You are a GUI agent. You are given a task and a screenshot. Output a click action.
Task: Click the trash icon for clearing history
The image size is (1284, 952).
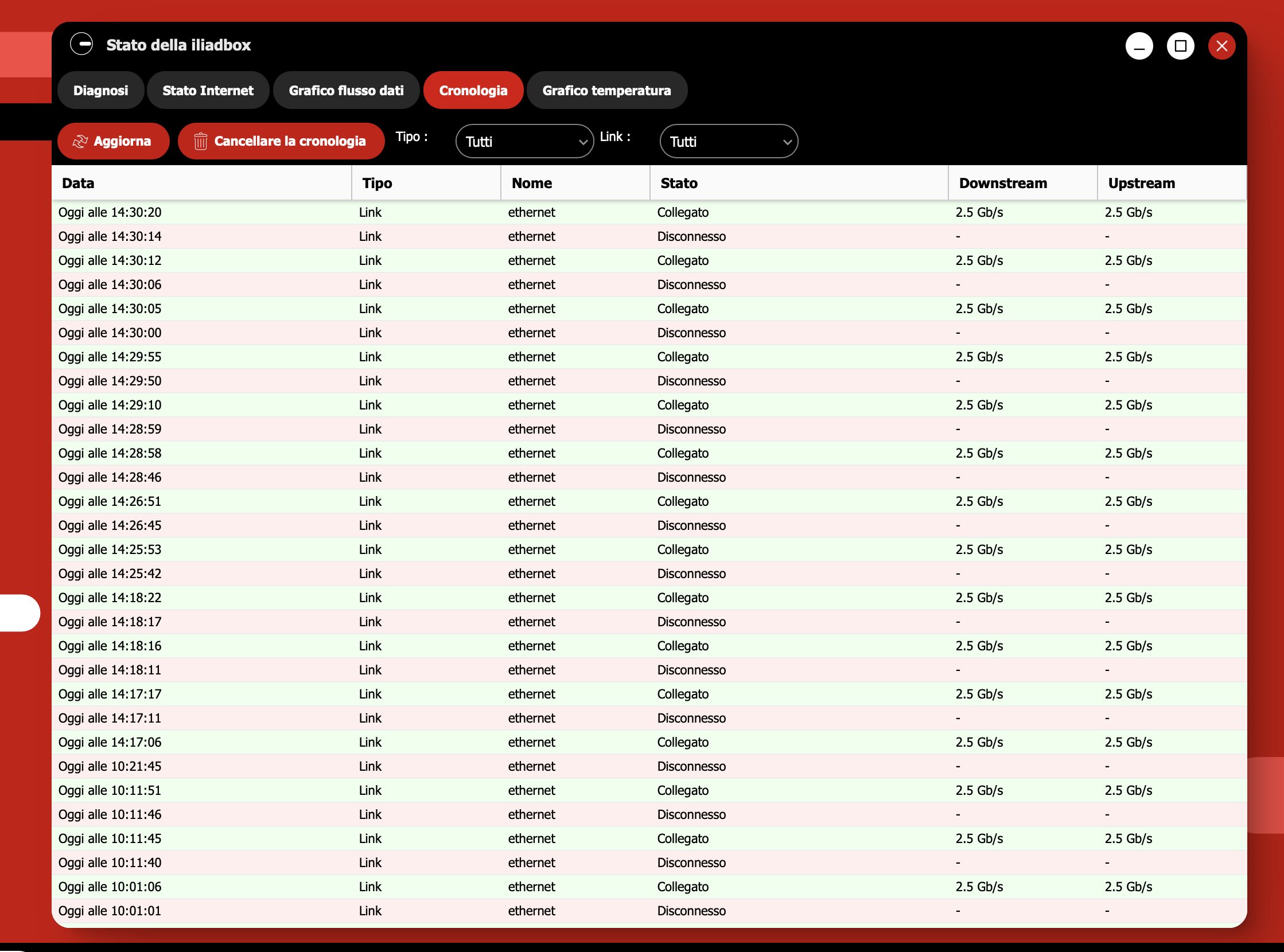coord(200,141)
